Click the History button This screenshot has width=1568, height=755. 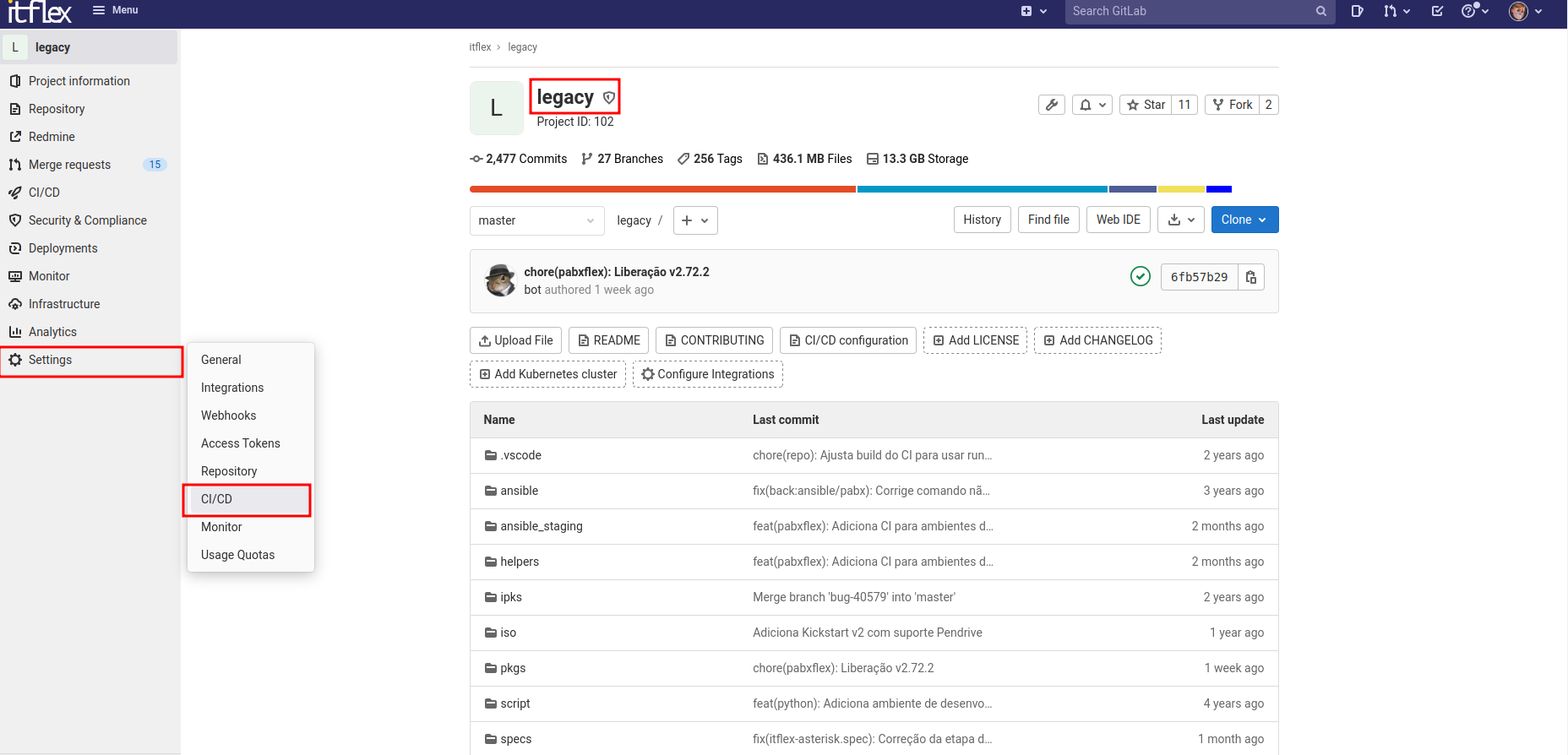click(x=983, y=220)
